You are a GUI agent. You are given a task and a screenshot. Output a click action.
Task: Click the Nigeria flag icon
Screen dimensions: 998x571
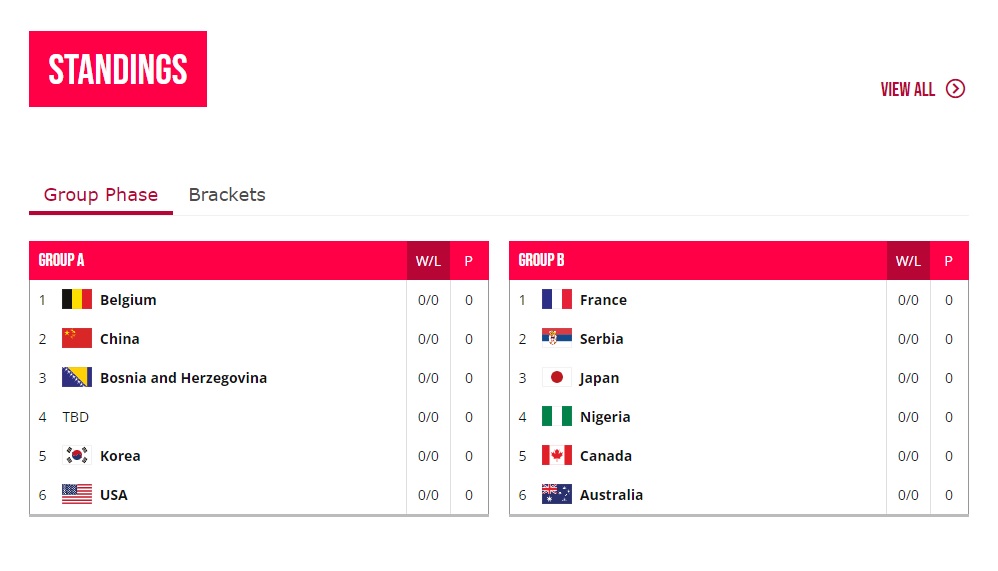coord(557,417)
